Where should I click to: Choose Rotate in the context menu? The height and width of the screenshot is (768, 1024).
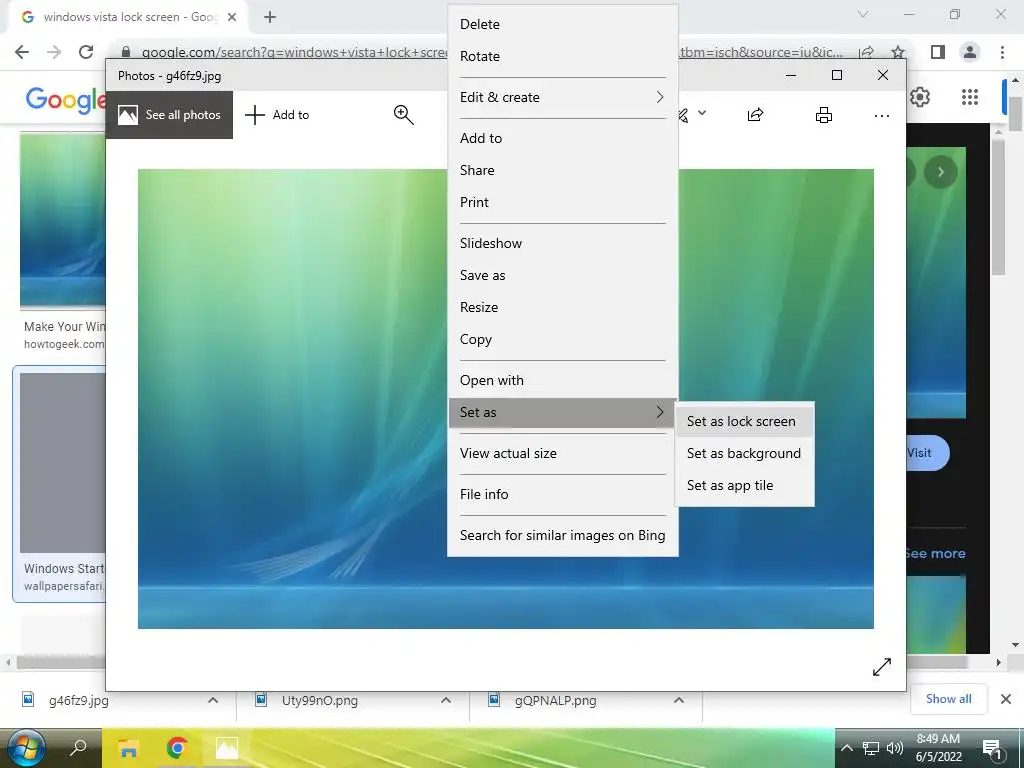pyautogui.click(x=562, y=56)
